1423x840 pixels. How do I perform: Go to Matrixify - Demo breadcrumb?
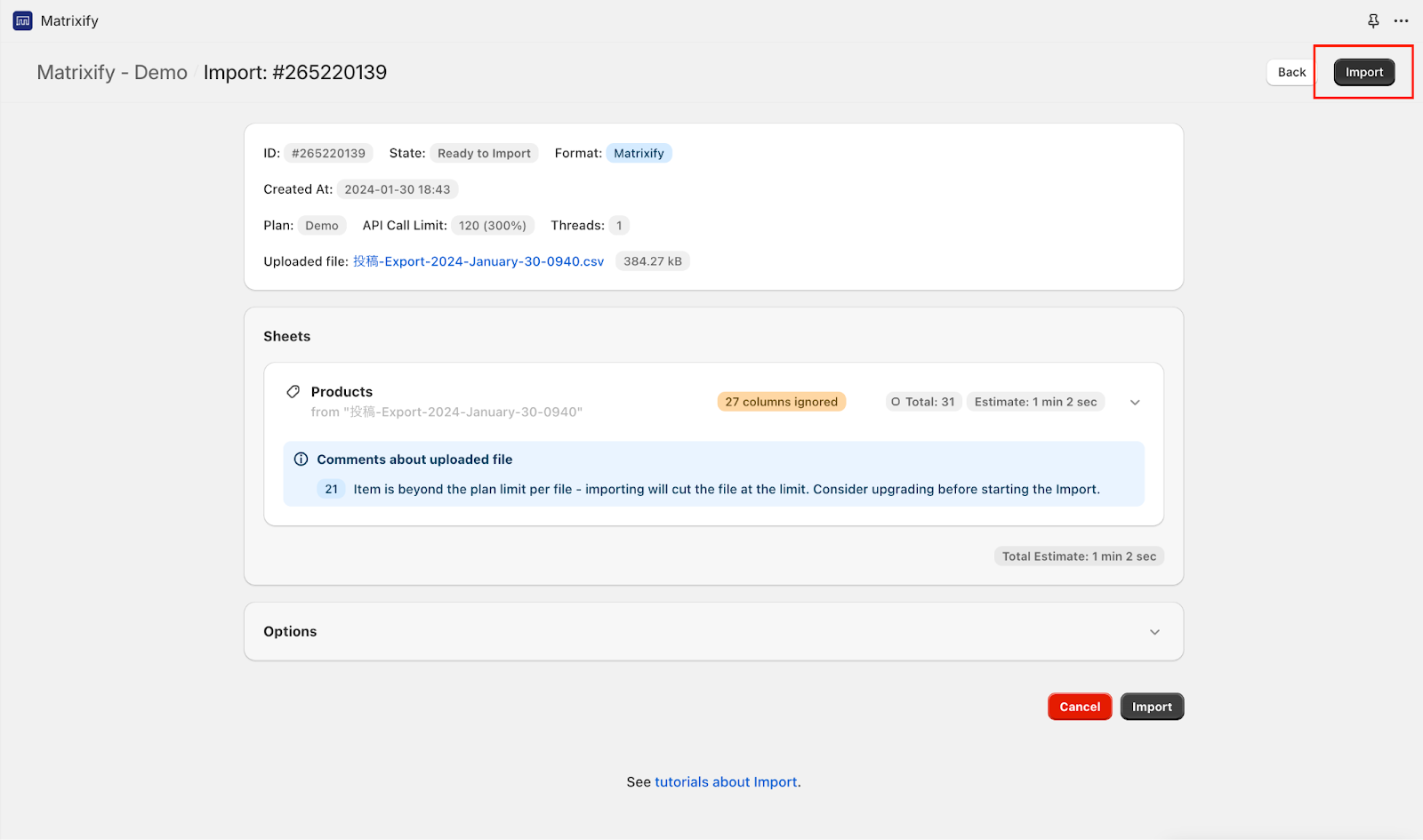click(112, 72)
